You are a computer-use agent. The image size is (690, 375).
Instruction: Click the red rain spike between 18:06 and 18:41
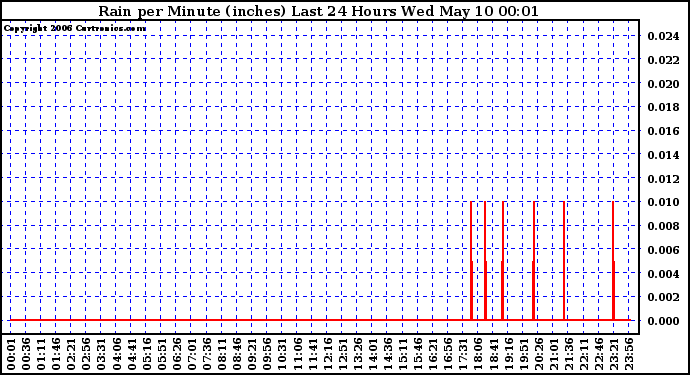pos(485,261)
